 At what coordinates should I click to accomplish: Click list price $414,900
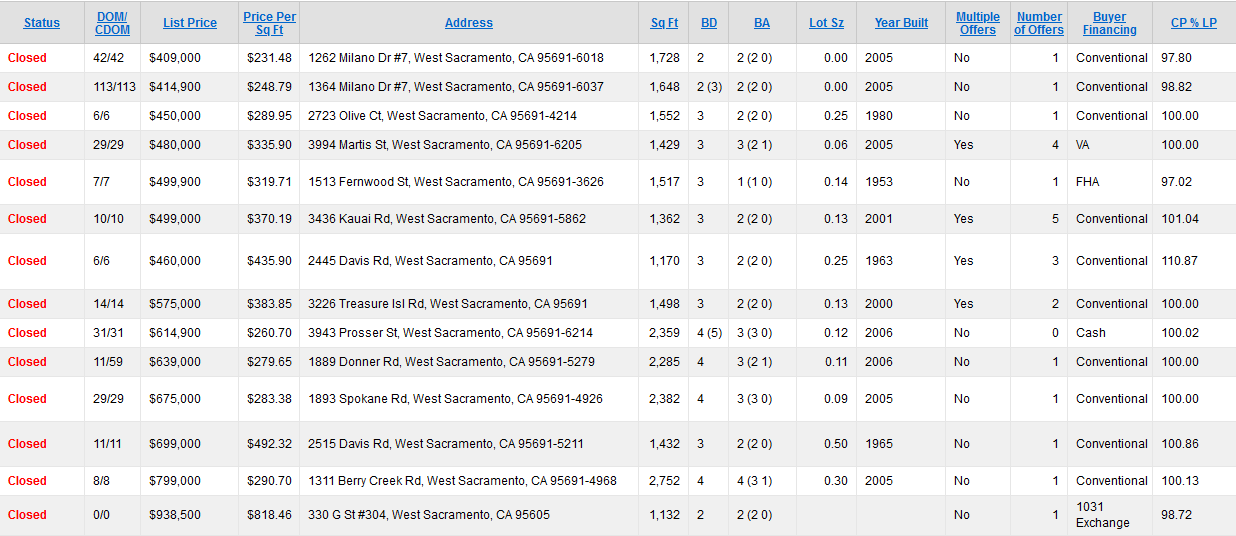(175, 87)
